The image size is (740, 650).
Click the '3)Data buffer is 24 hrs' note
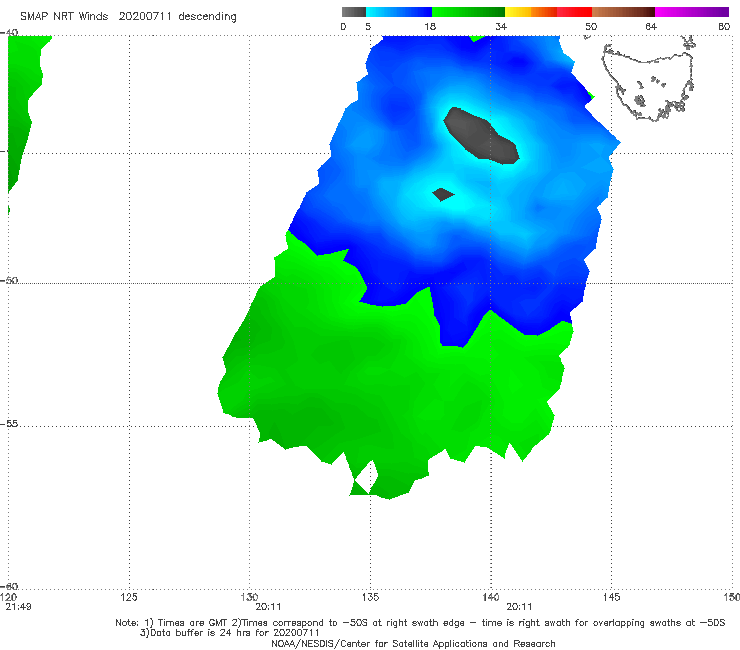click(230, 633)
